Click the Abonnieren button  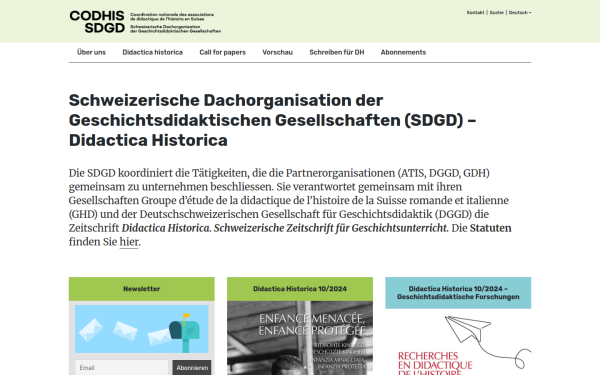click(192, 368)
